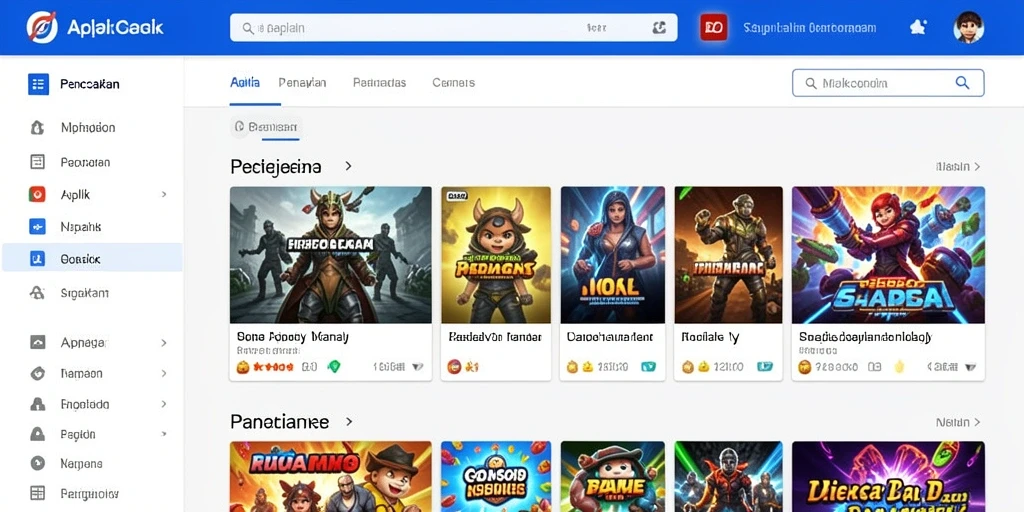The width and height of the screenshot is (1024, 512).
Task: Expand the Panatianke section chevron
Action: (349, 422)
